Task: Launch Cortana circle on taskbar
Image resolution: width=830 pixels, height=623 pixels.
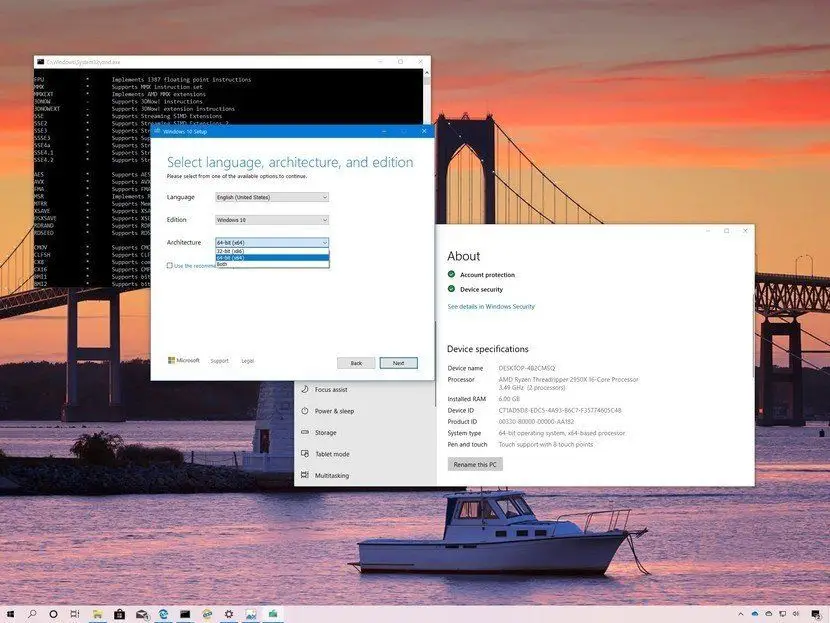Action: click(x=53, y=614)
